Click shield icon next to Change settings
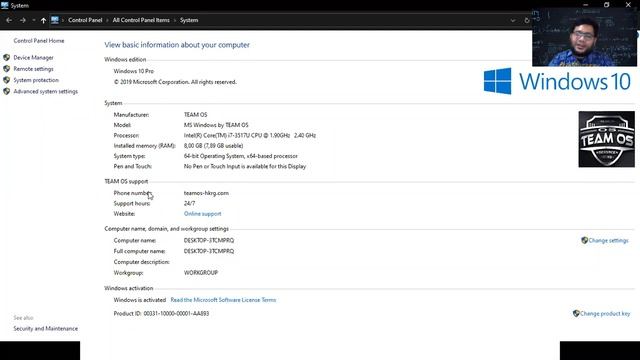 (x=584, y=240)
